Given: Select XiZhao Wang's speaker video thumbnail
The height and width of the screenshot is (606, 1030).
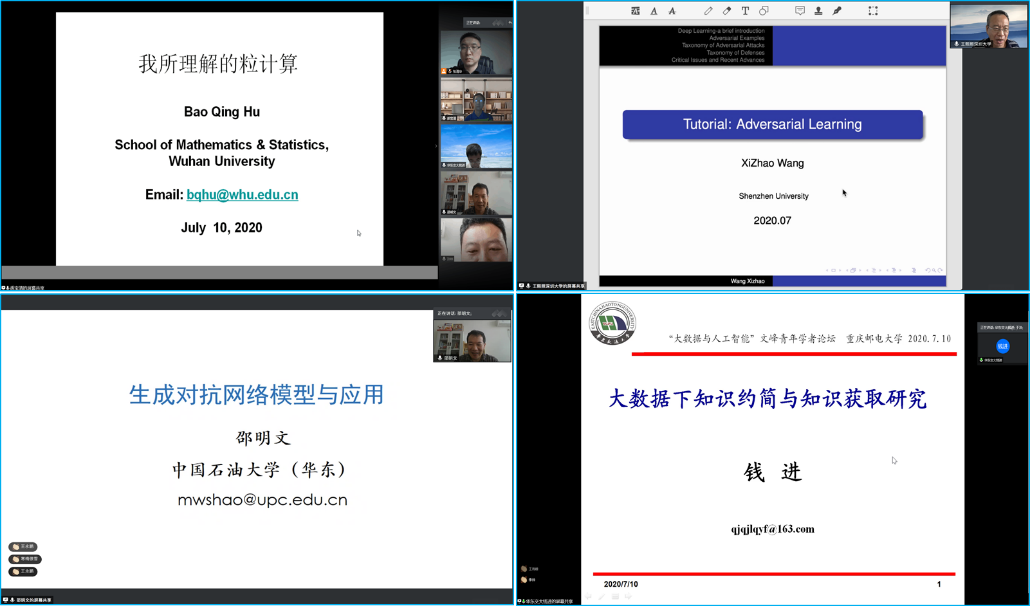Looking at the screenshot, I should (x=989, y=26).
